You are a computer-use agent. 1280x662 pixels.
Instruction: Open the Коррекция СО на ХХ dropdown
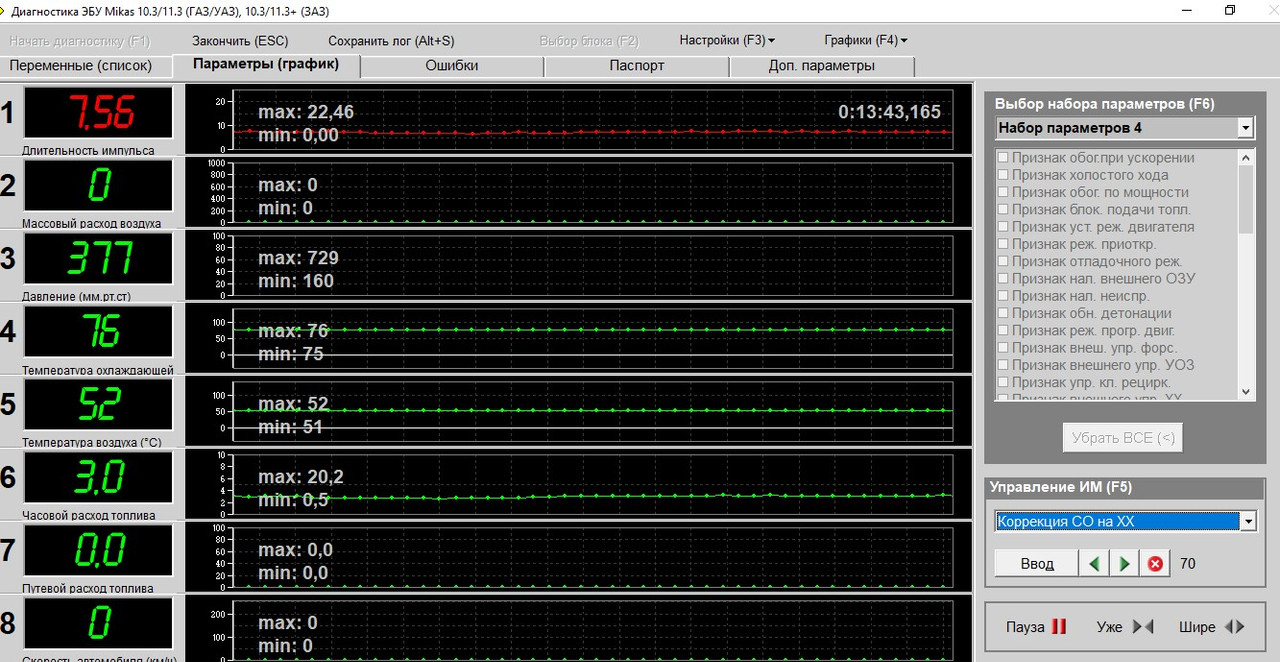[1247, 521]
